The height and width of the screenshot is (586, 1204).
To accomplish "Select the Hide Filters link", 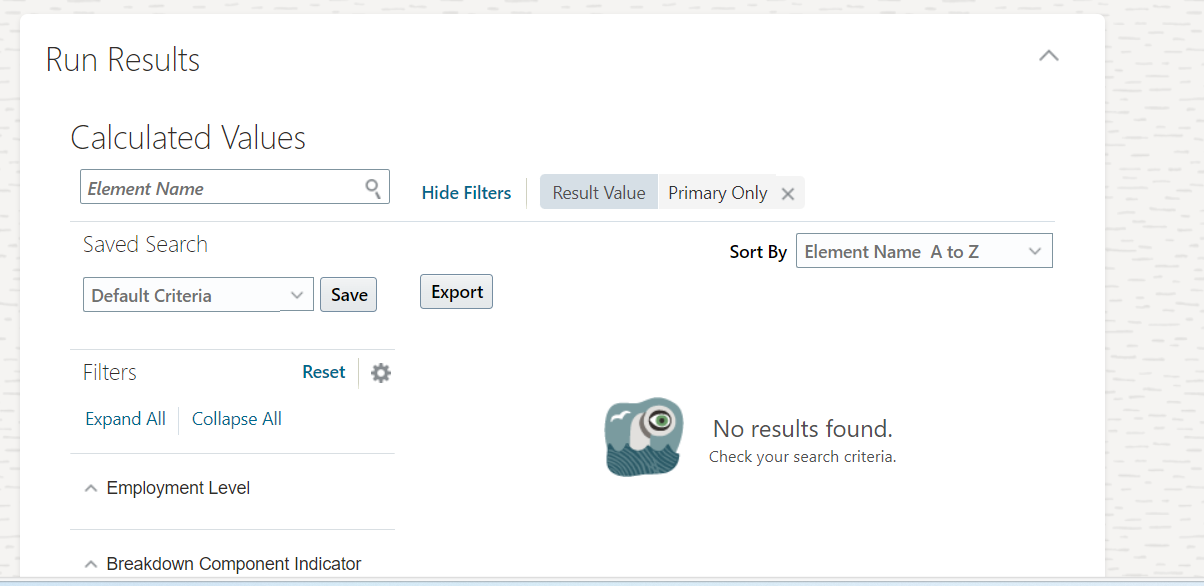I will 466,193.
